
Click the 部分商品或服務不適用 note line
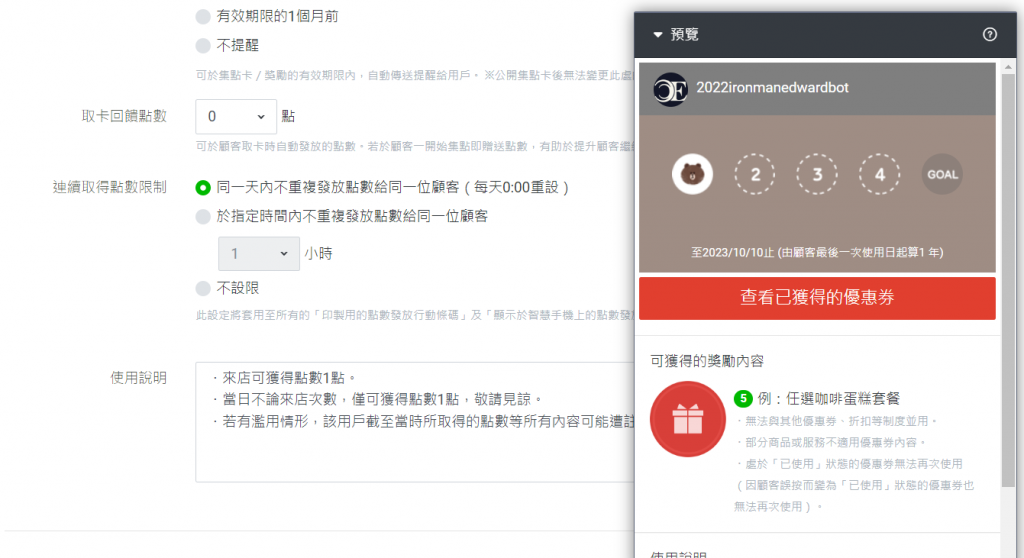click(x=831, y=442)
